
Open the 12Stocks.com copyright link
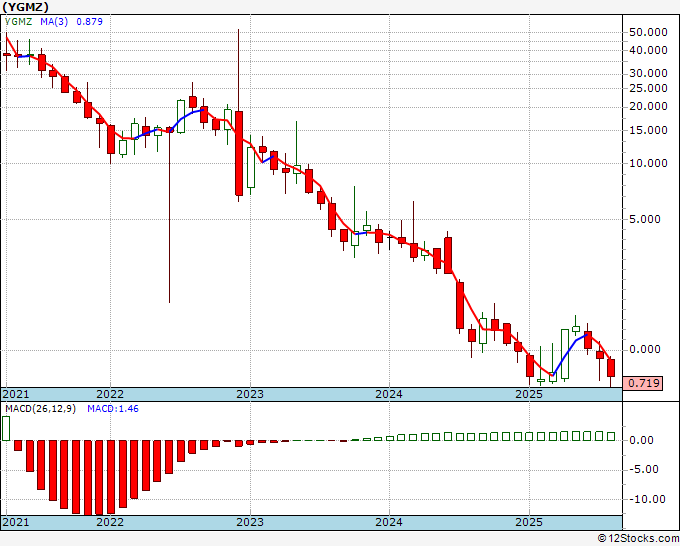(x=638, y=539)
